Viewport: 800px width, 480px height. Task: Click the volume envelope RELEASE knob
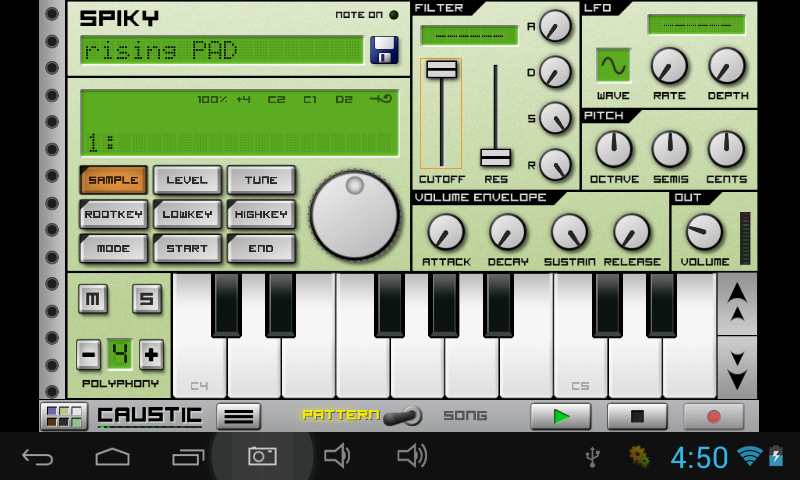[x=632, y=232]
